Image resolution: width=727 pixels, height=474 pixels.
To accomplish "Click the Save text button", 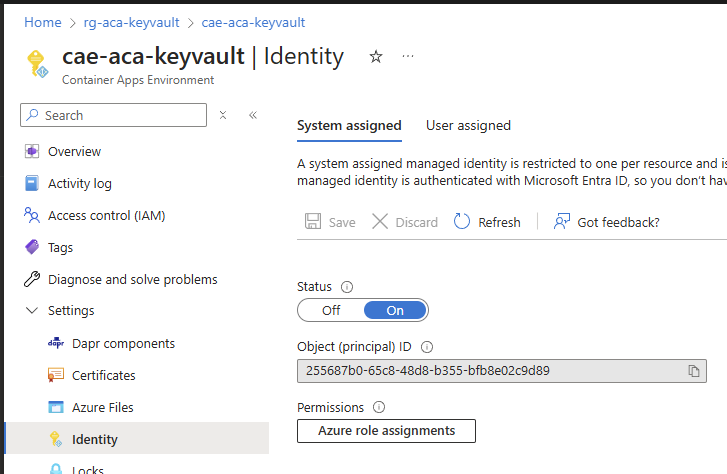I will [342, 223].
